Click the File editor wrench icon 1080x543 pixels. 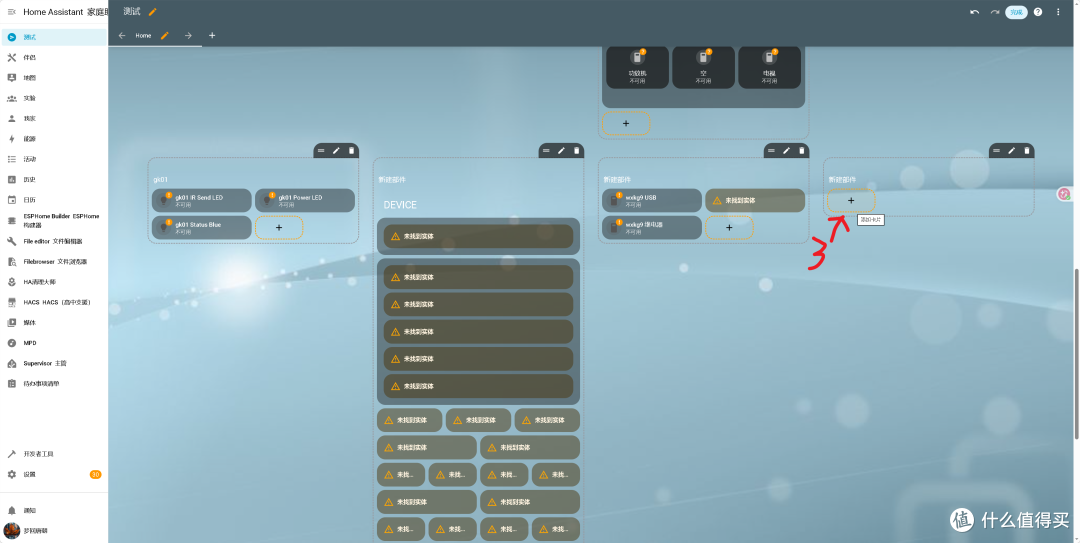click(x=12, y=241)
